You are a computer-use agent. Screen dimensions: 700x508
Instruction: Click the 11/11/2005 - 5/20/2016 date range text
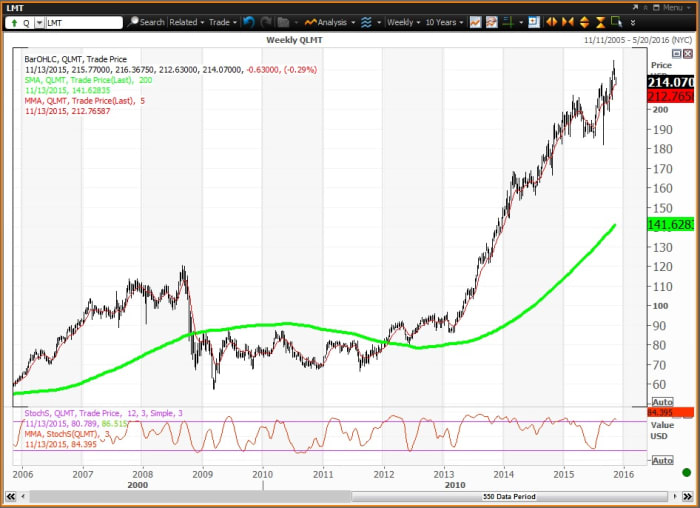(x=638, y=40)
